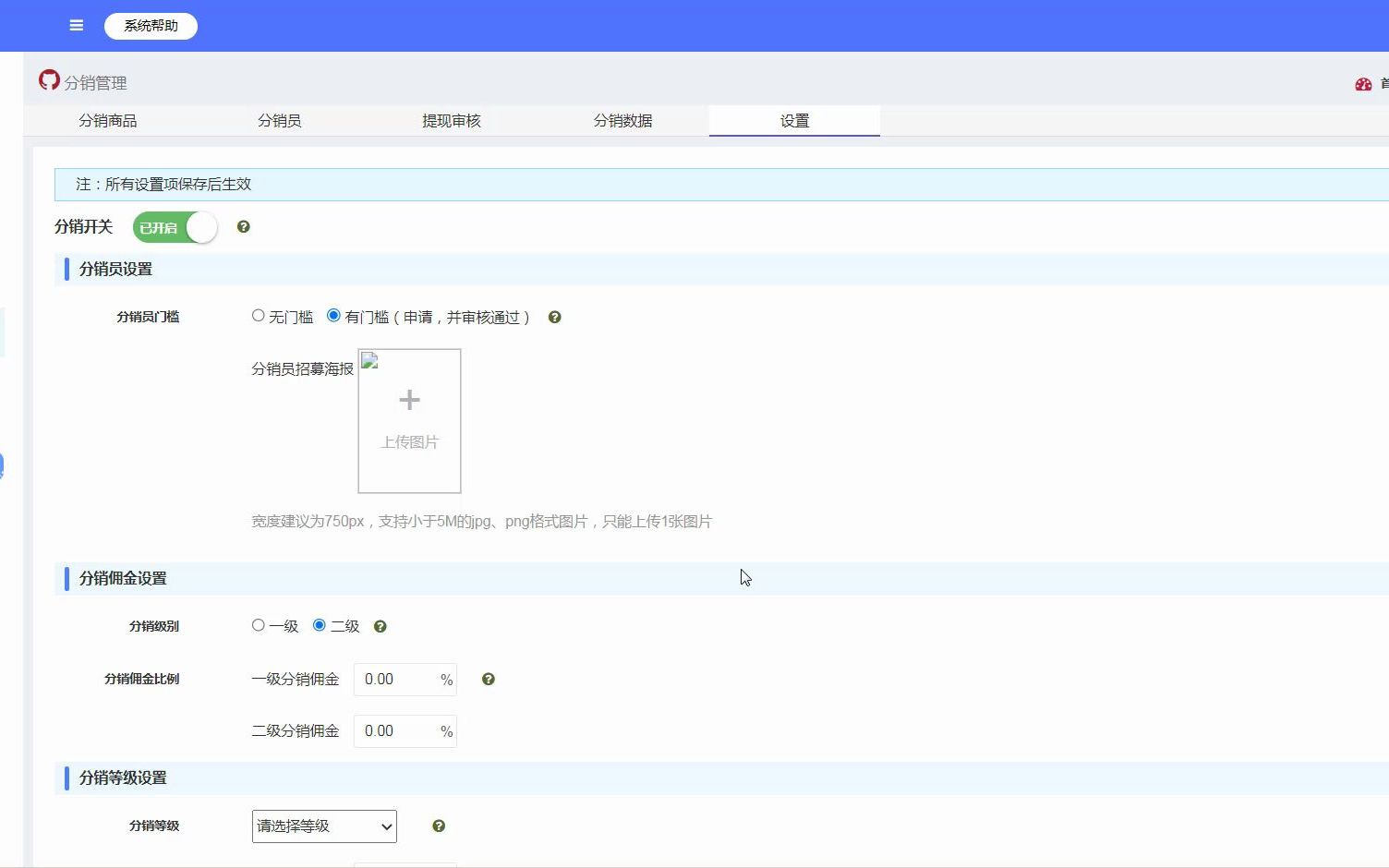Click the 分销管理 logo icon
Image resolution: width=1389 pixels, height=868 pixels.
pos(49,81)
